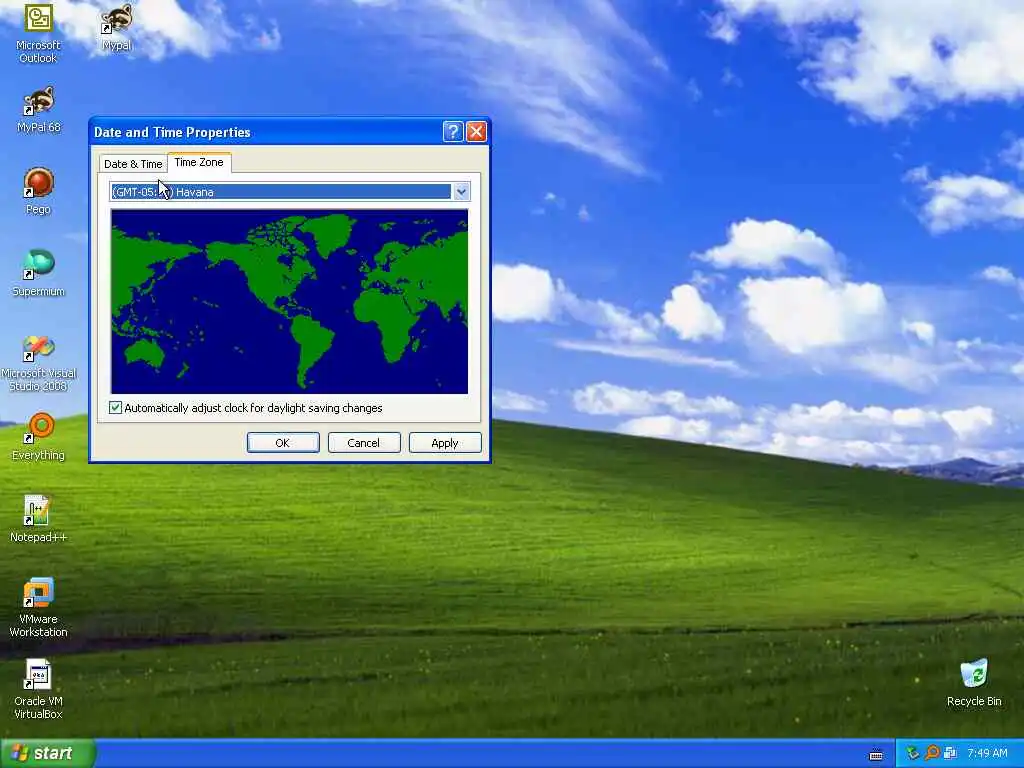Toggle automatic daylight saving adjustment checkbox

click(116, 408)
